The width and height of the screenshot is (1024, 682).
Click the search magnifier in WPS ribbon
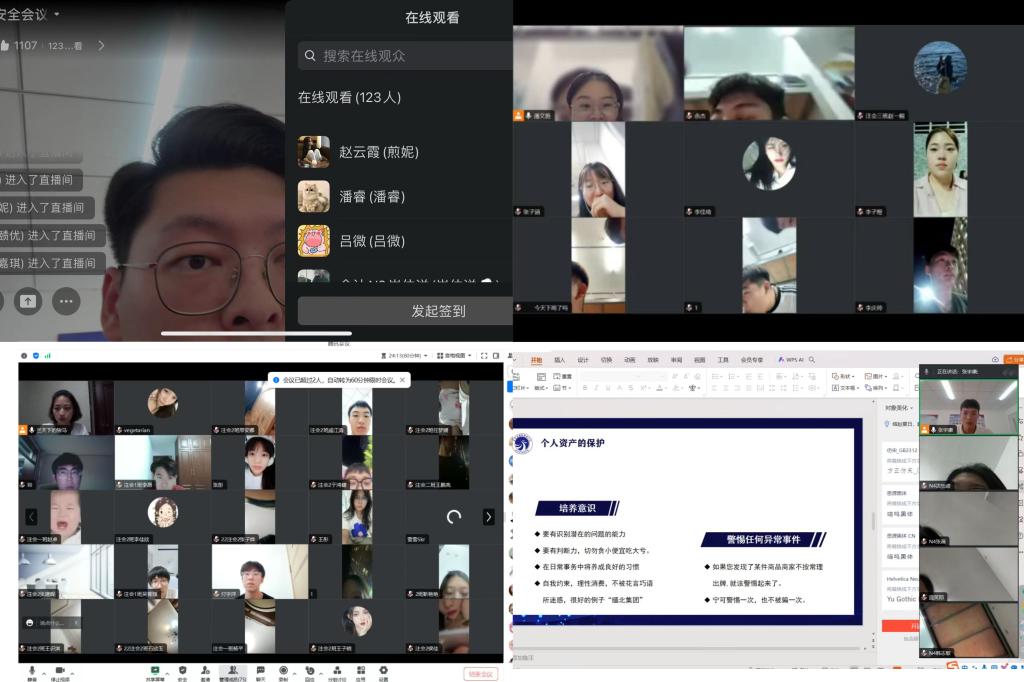(812, 360)
